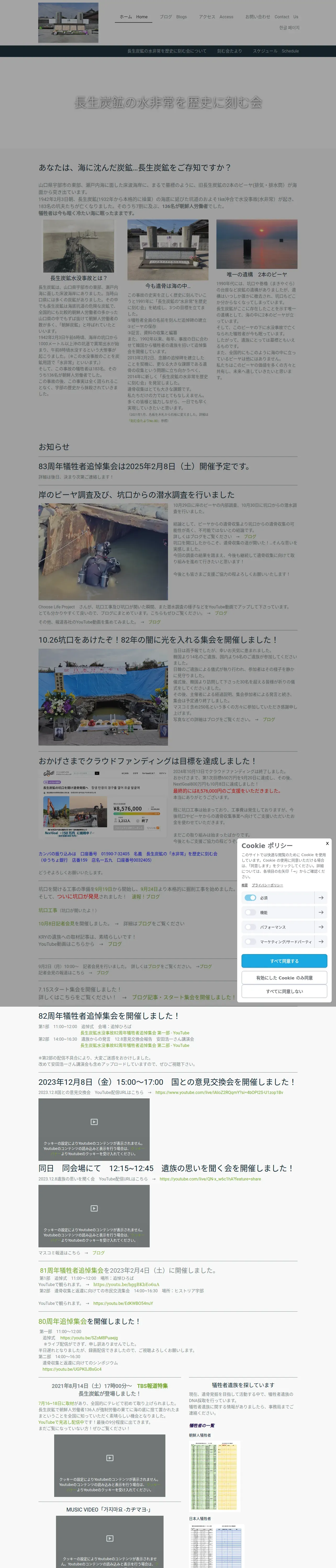
Task: Expand details arrow for マーケティング/サードパーティ cookies
Action: tap(321, 942)
